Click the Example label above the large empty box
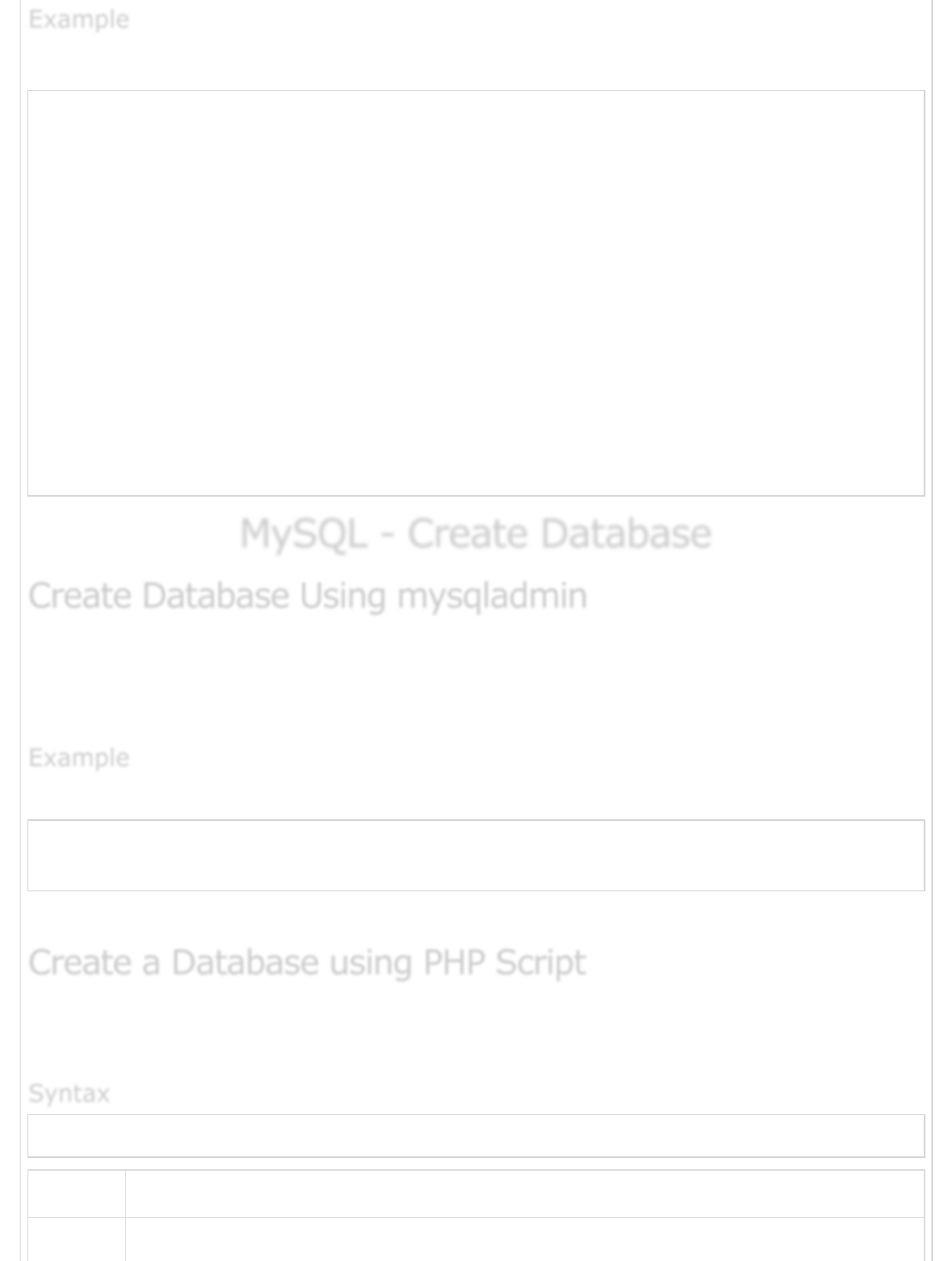This screenshot has width=952, height=1261. (x=79, y=20)
